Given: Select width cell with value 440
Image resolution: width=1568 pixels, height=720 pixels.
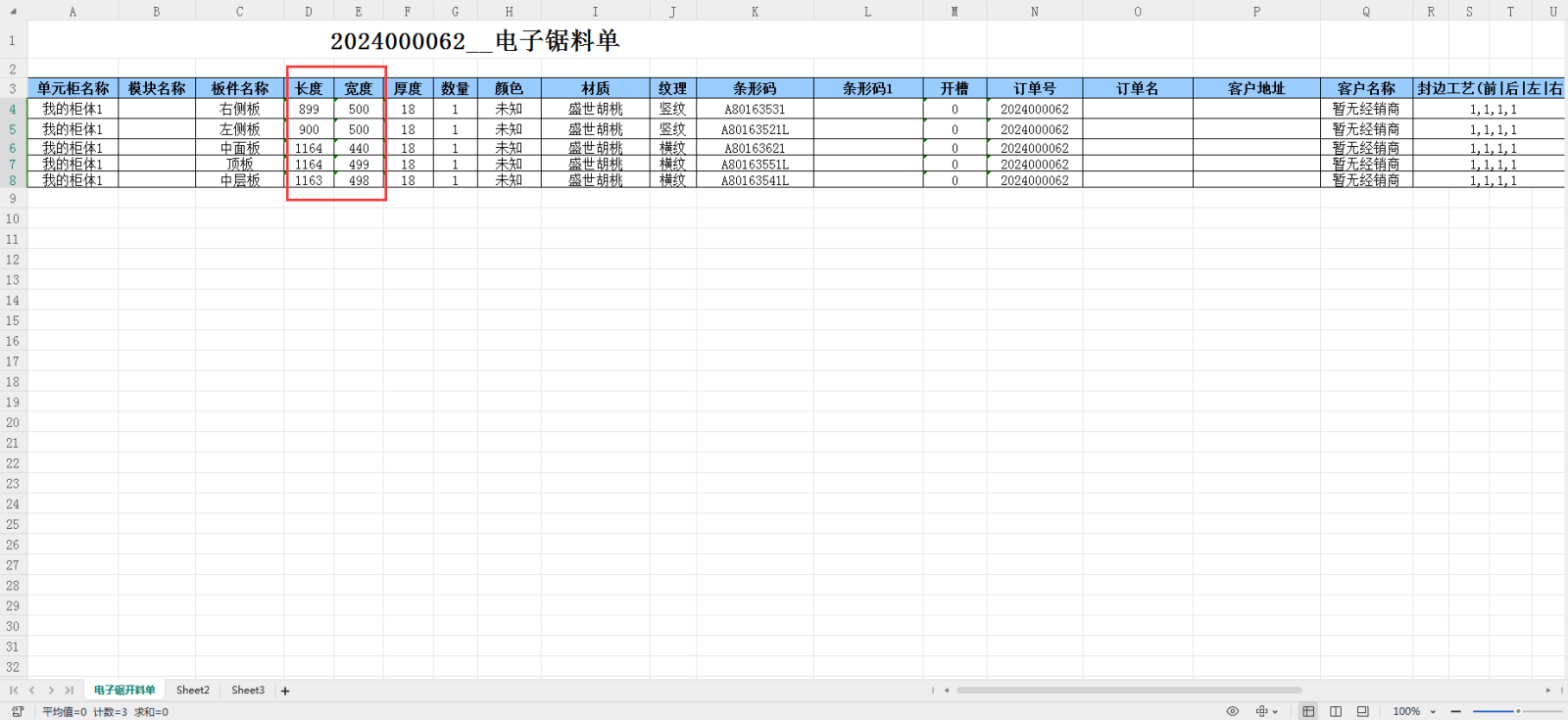Looking at the screenshot, I should (x=359, y=148).
